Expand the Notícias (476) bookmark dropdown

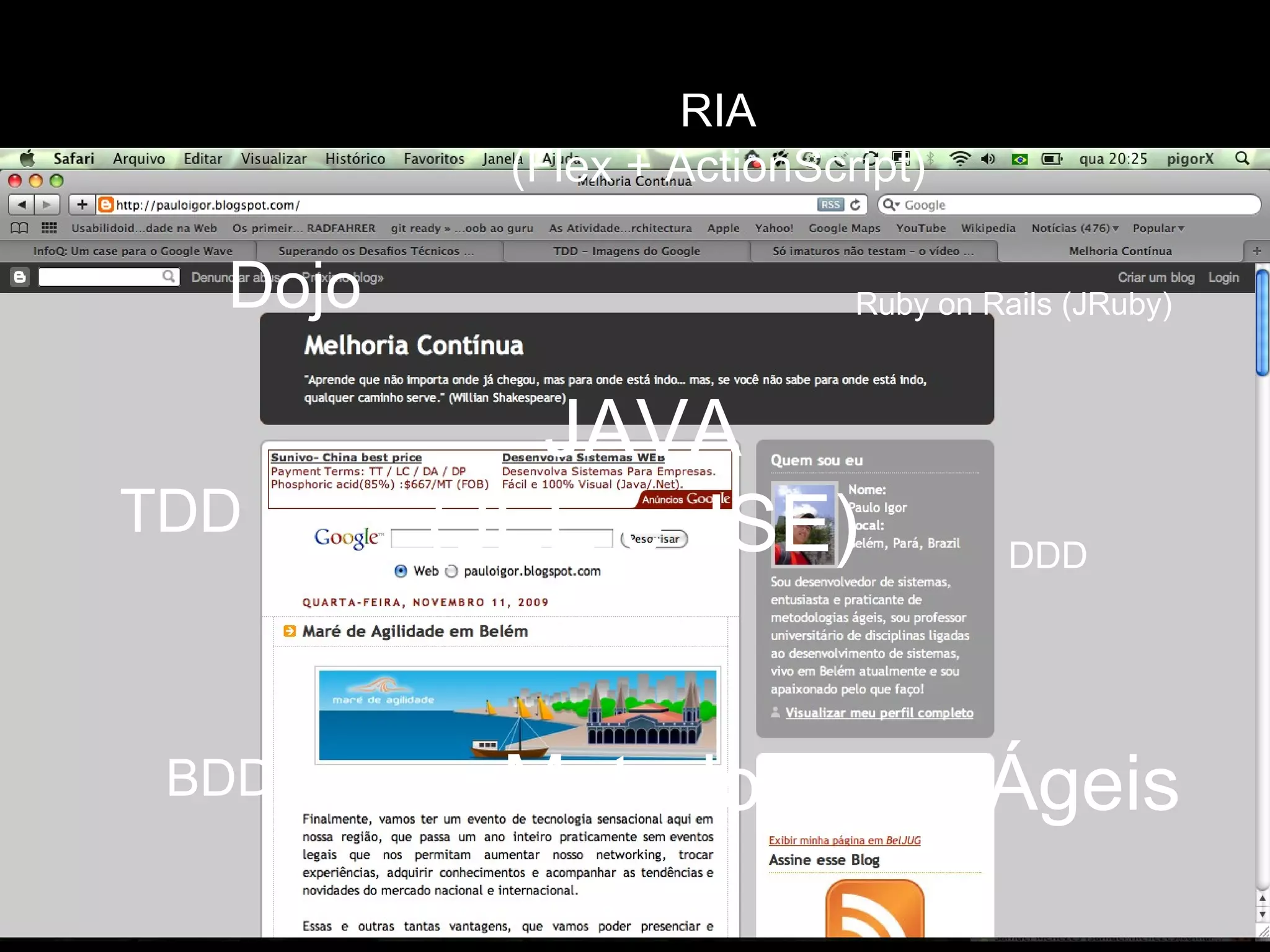1075,228
